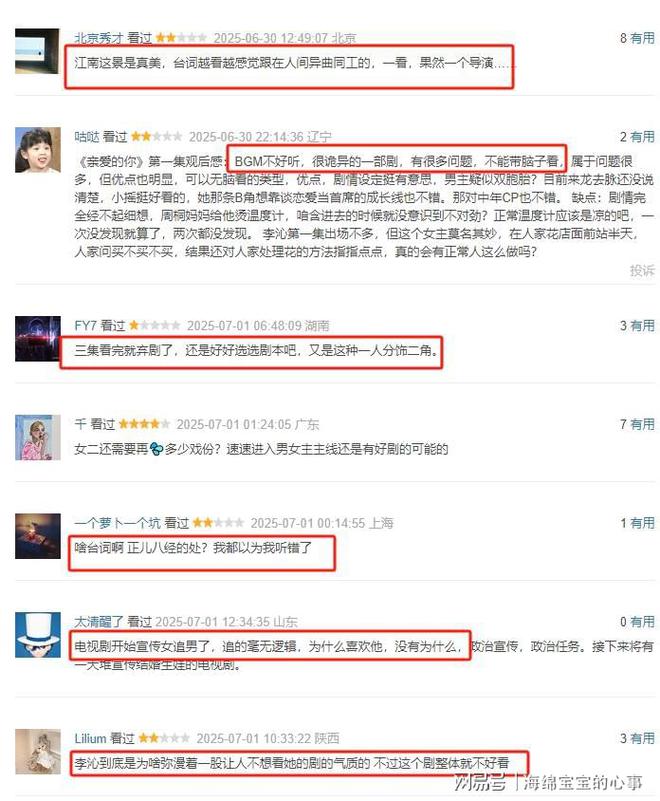Click the blue emoji in 千's comment
This screenshot has width=660, height=801.
tap(156, 449)
